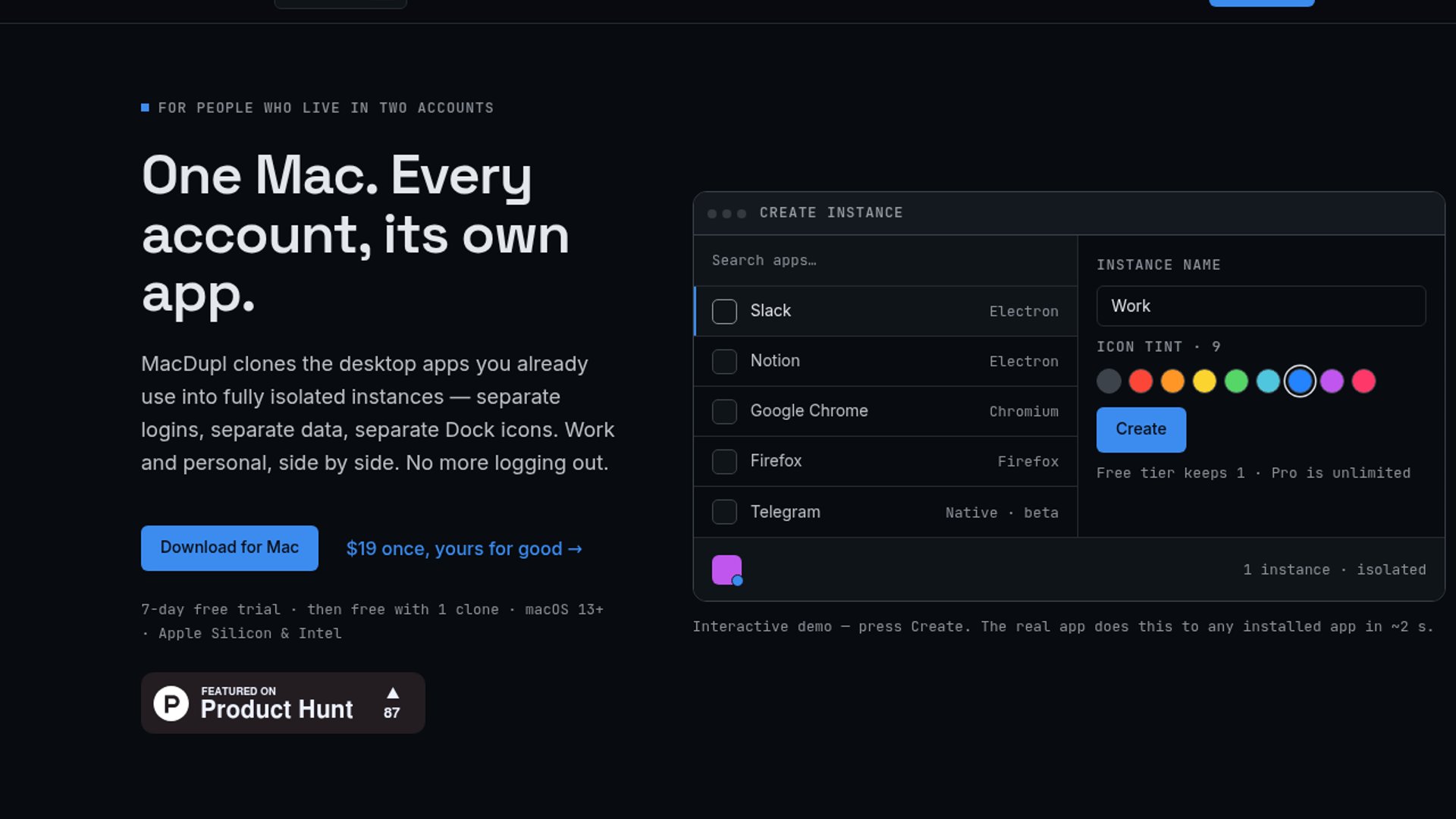Click the 'Google Chrome' app name
1456x819 pixels.
(809, 411)
